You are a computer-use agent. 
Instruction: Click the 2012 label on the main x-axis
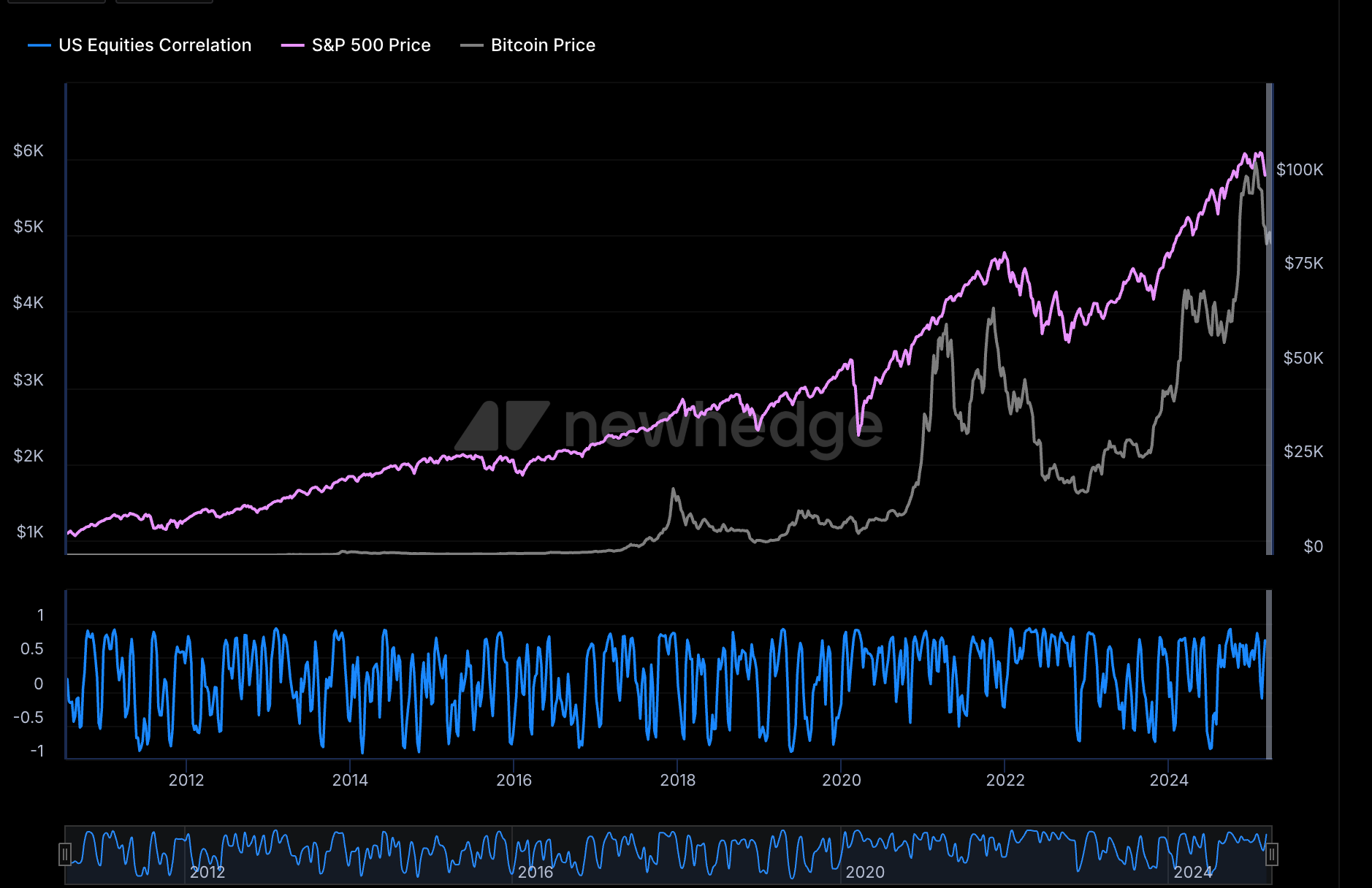pos(186,780)
